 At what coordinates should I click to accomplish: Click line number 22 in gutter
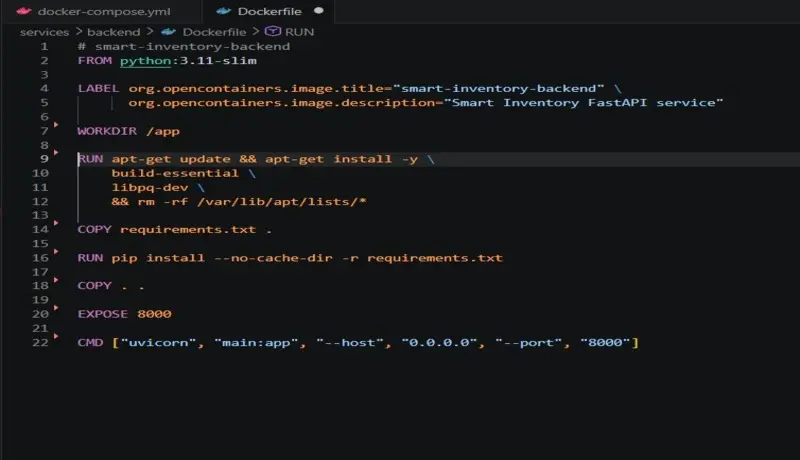point(40,343)
